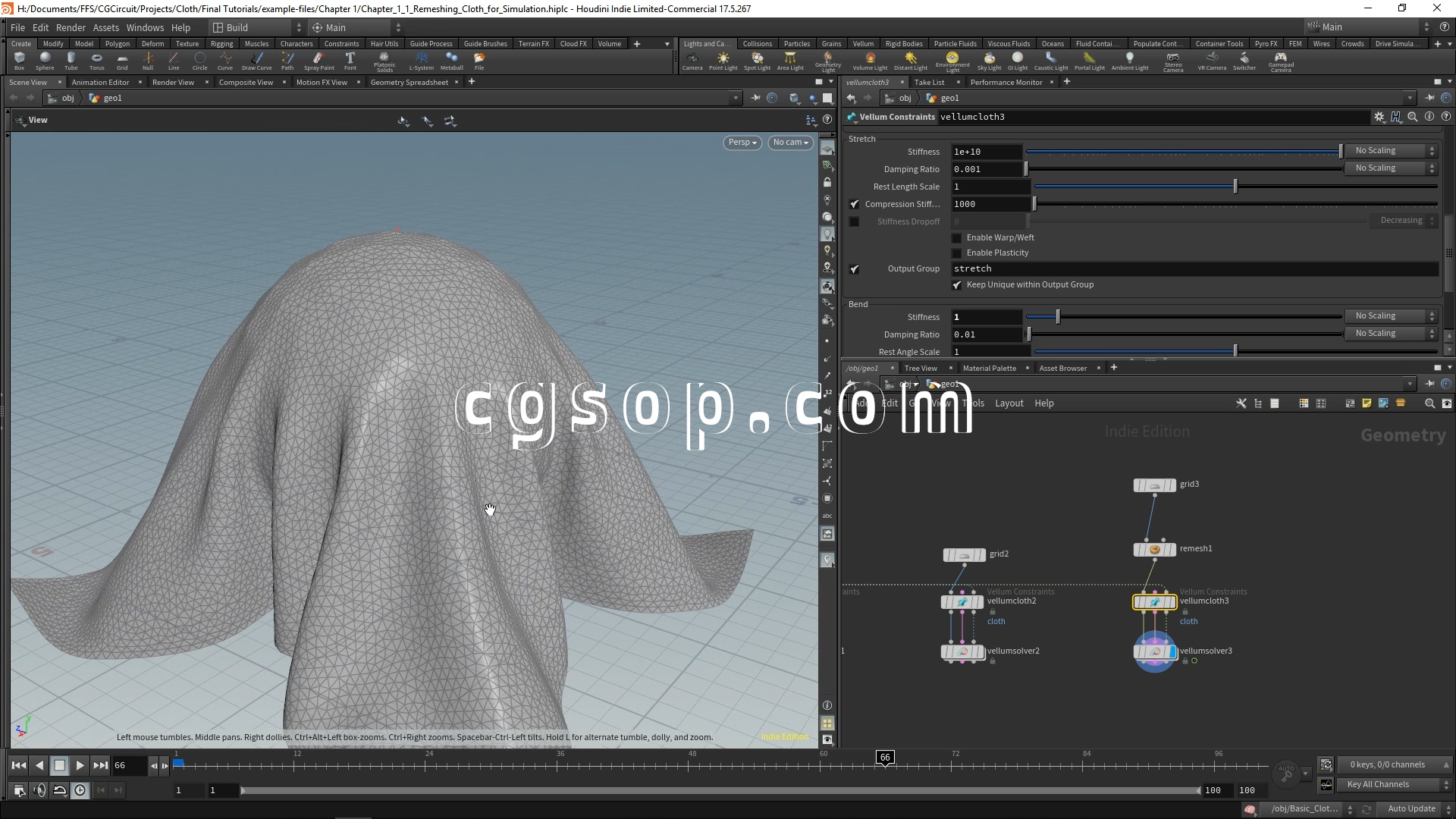Switch to Geometry Spreadsheet tab
This screenshot has width=1456, height=819.
click(x=409, y=82)
